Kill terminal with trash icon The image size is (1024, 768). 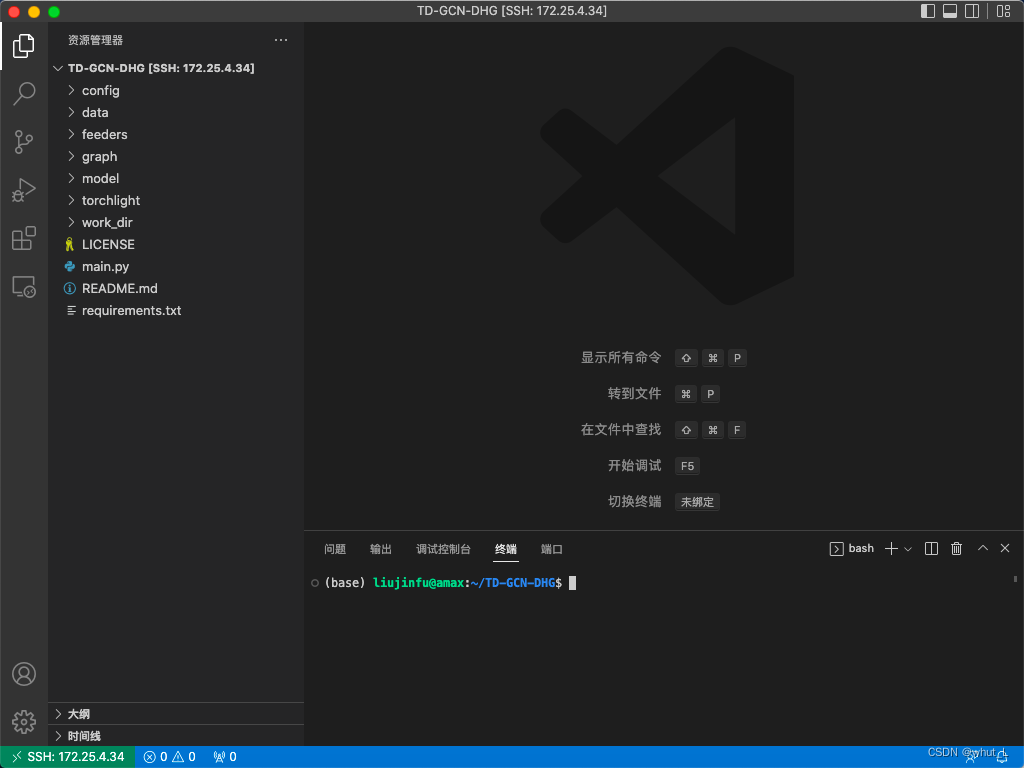click(956, 549)
